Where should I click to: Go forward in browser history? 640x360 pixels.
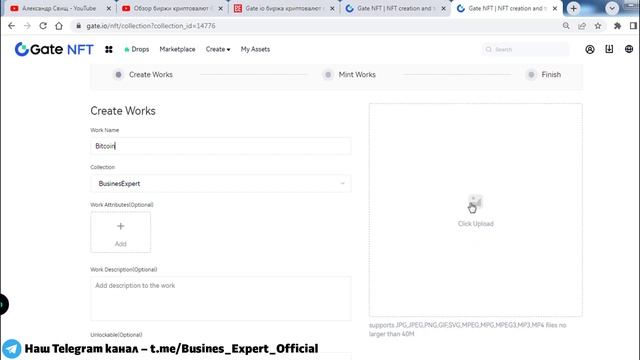coord(27,26)
